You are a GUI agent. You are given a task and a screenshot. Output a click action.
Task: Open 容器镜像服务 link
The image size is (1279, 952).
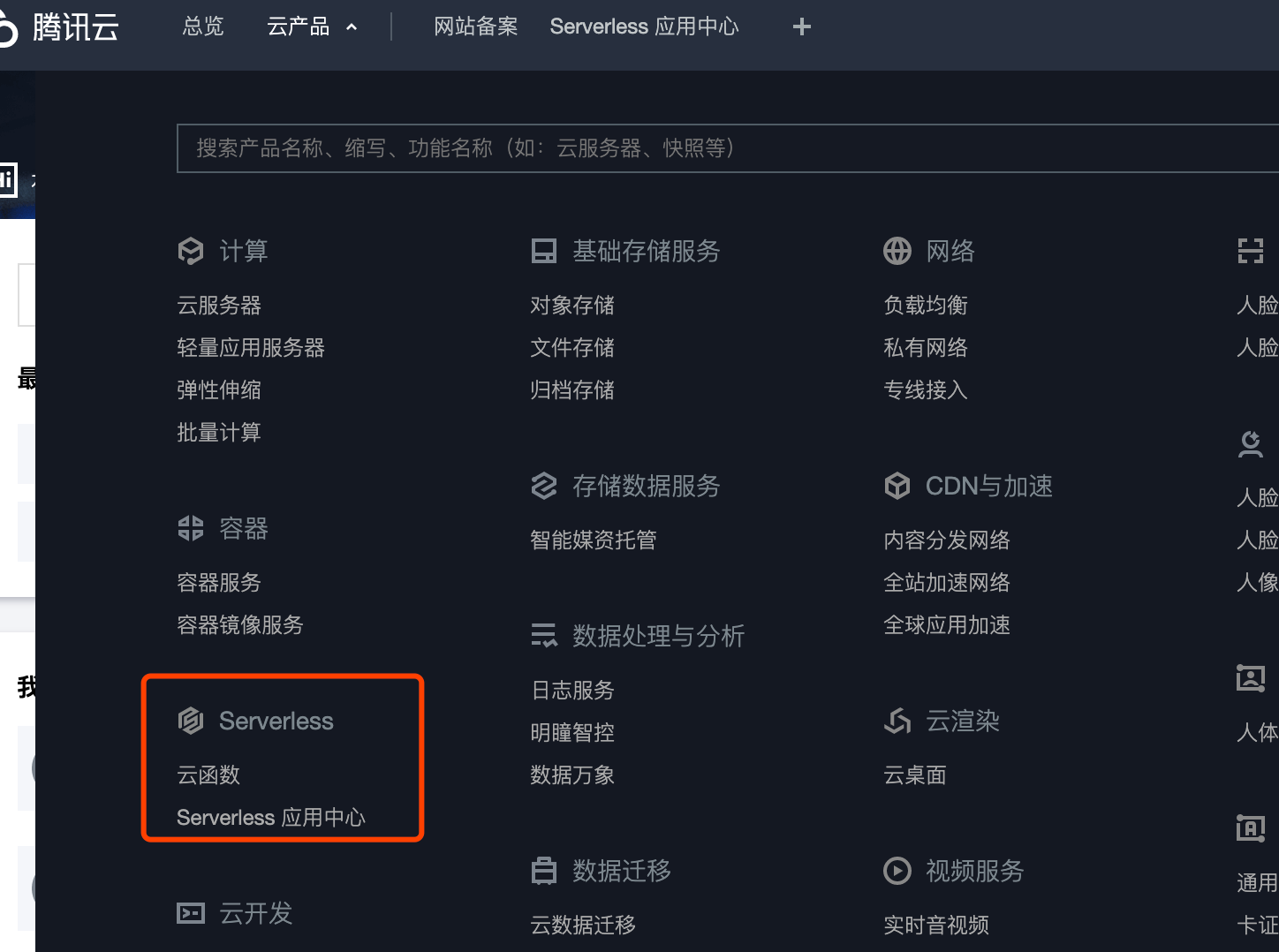pyautogui.click(x=240, y=625)
